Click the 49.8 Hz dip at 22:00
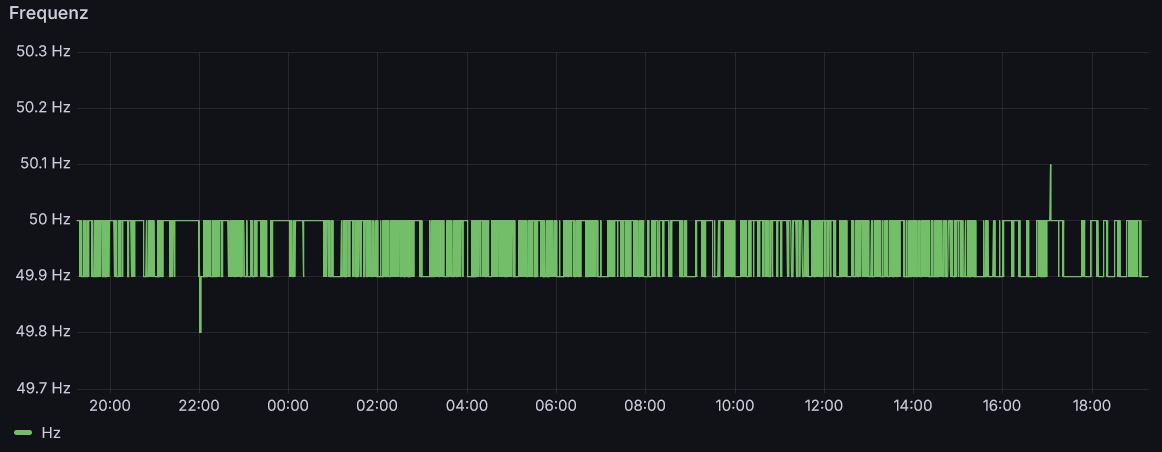Screen dimensions: 1162x452 tap(200, 305)
